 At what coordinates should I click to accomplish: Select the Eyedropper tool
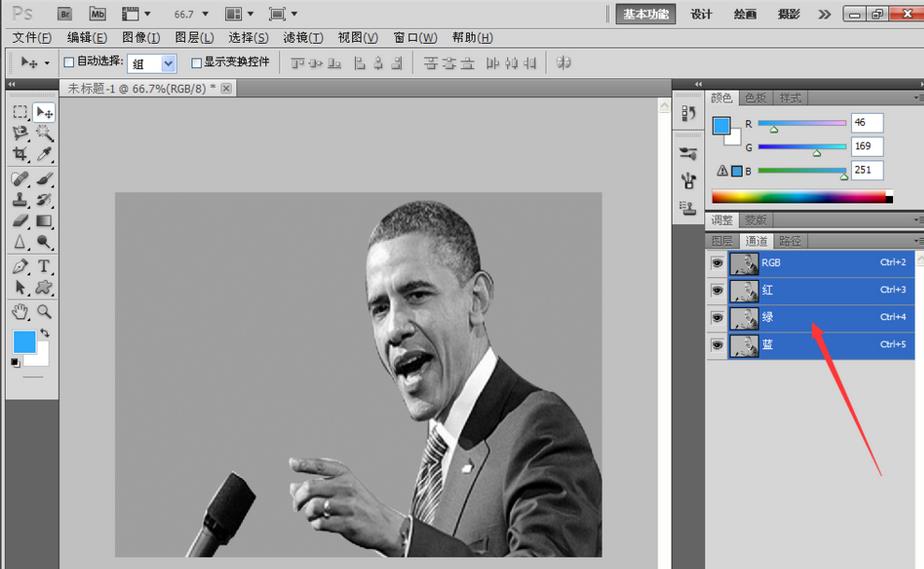44,154
